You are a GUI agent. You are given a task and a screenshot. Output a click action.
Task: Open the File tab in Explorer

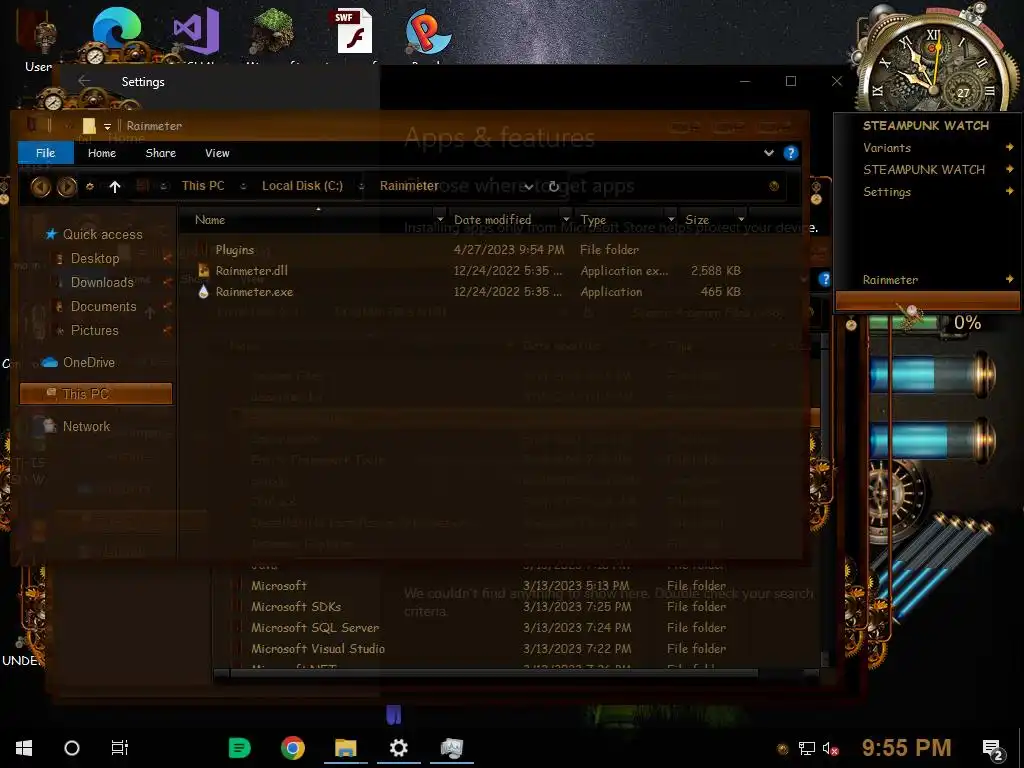46,153
